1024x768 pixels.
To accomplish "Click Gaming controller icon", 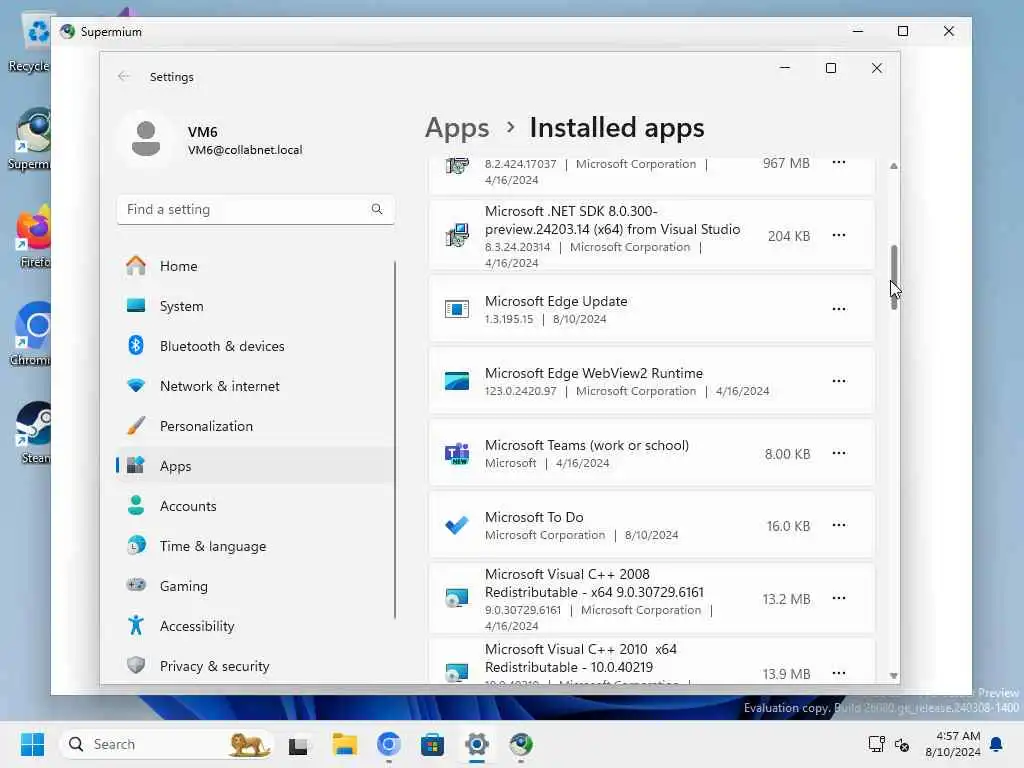I will pos(136,585).
